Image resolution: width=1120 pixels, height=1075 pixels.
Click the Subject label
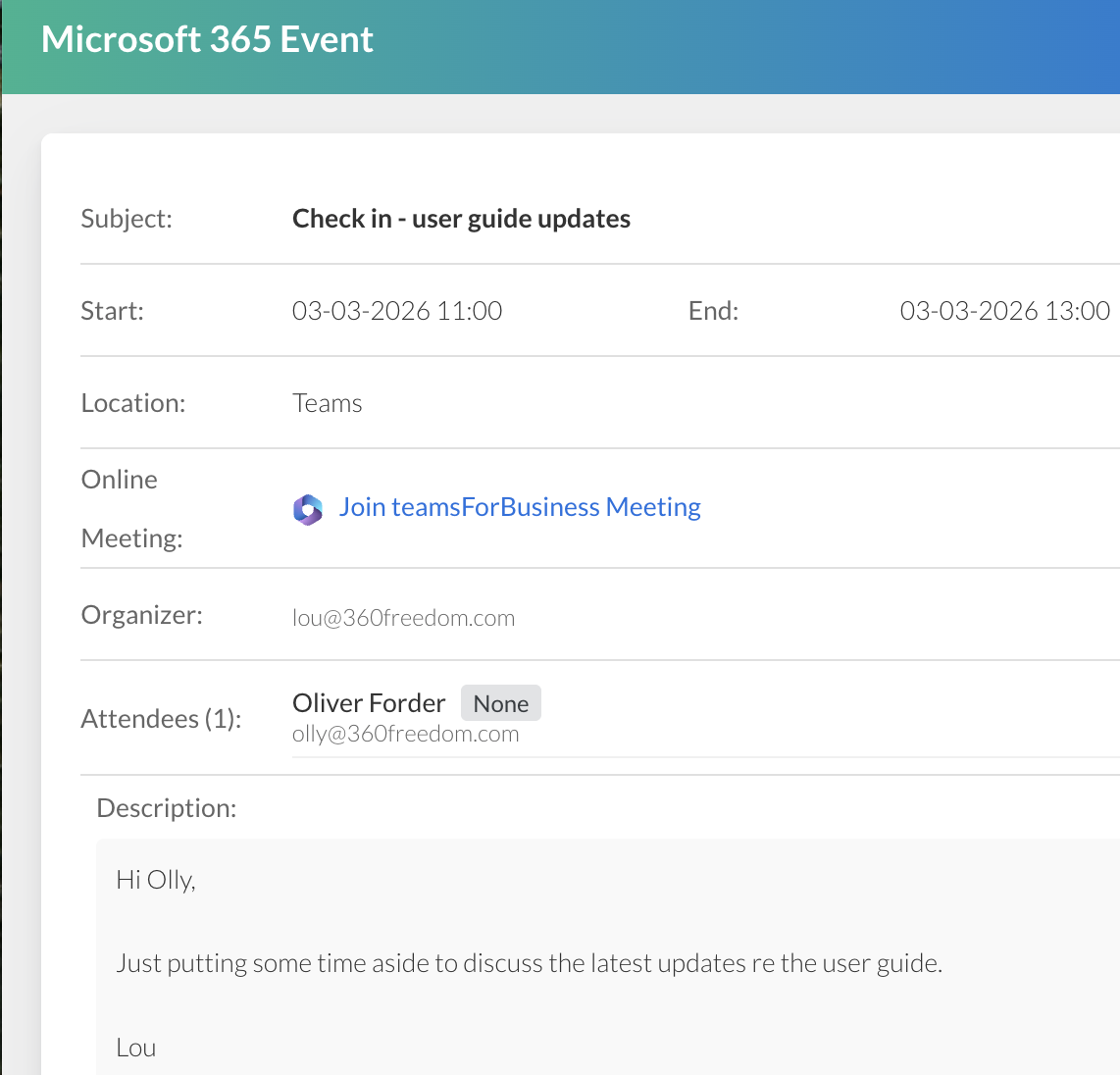[127, 219]
